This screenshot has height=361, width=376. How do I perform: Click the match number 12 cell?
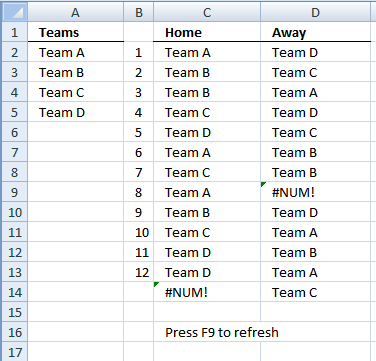(139, 272)
